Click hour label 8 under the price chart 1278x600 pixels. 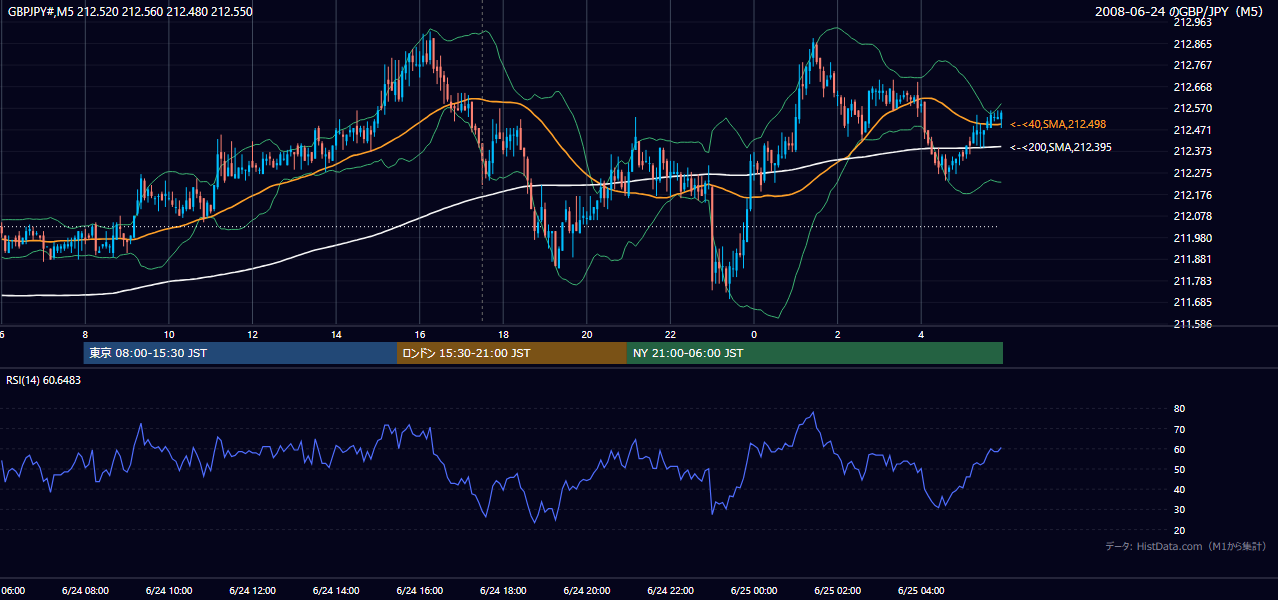tap(85, 335)
